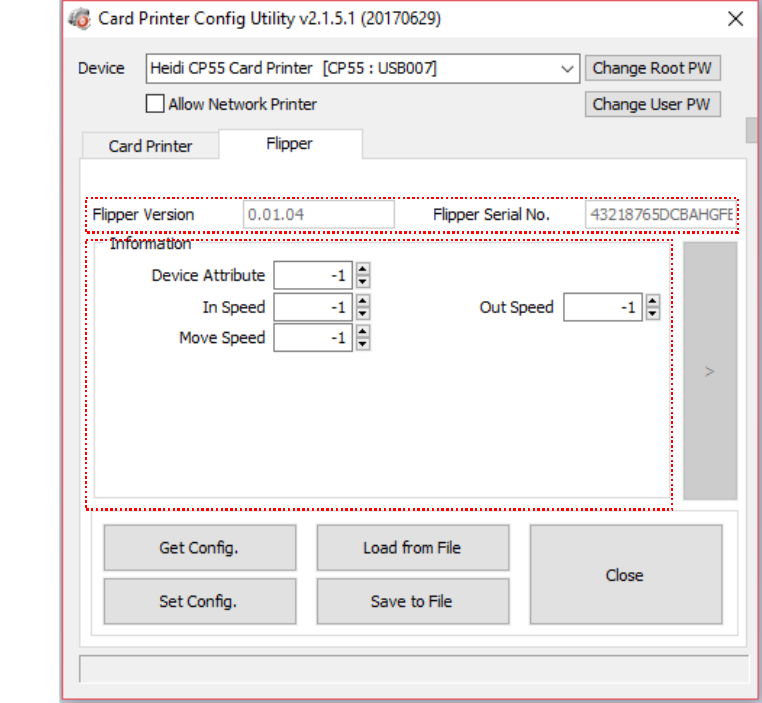Click the status bar at the bottom
Screen dimensions: 762x703
[414, 669]
